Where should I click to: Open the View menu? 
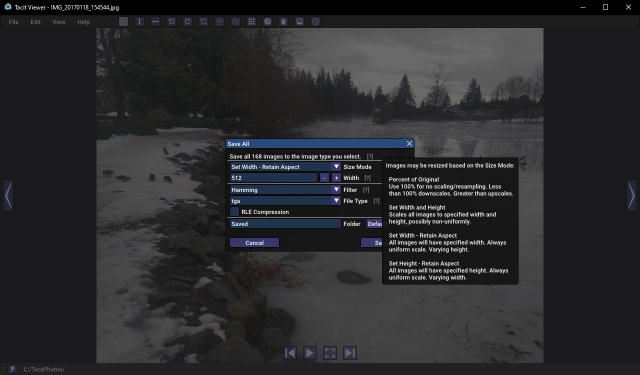pos(59,22)
